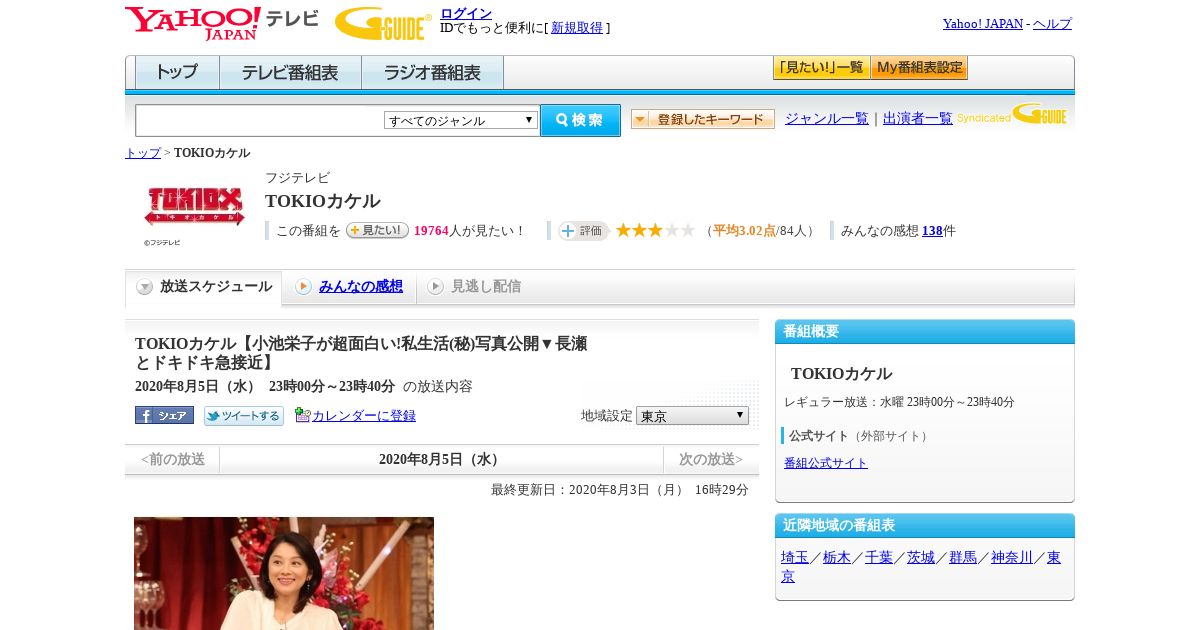Click the 最終更新日 timestamp text
The image size is (1200, 630).
(620, 490)
